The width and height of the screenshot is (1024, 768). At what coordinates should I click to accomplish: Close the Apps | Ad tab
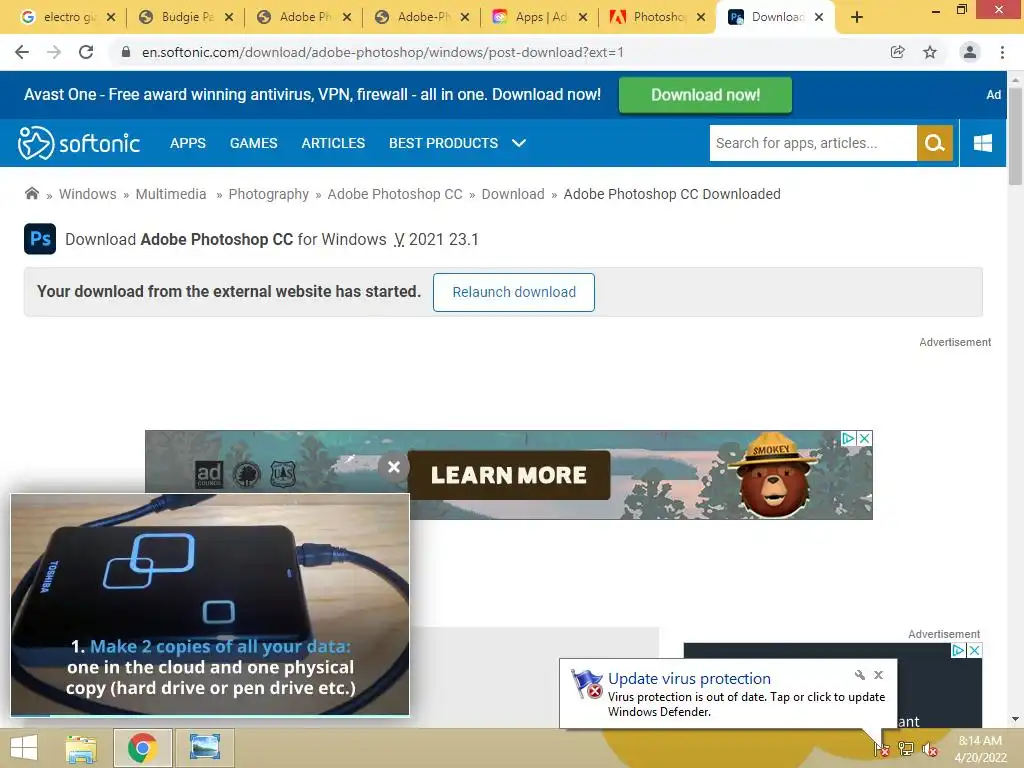coord(583,18)
